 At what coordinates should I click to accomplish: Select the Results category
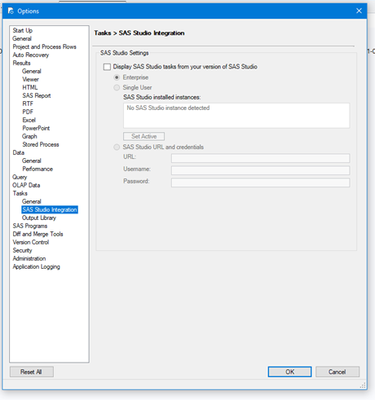click(x=22, y=63)
